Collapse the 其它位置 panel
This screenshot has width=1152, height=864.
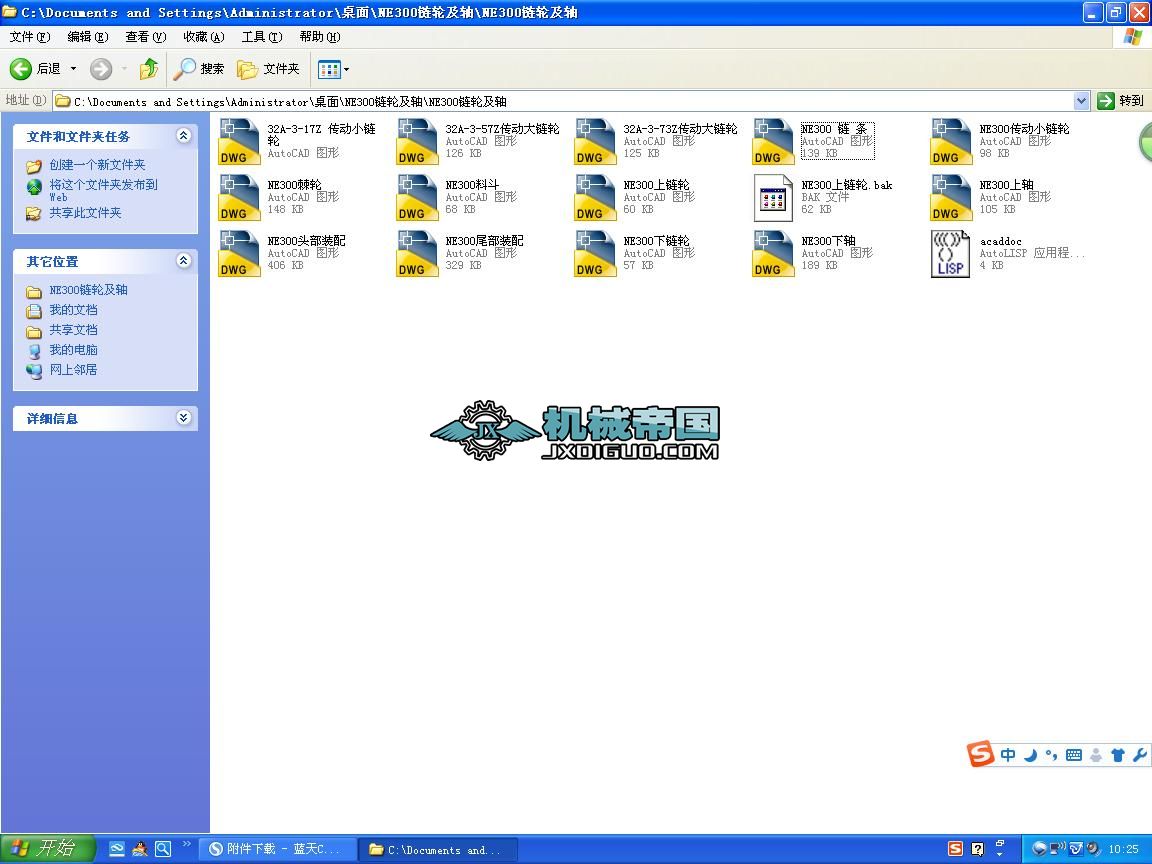[x=183, y=261]
